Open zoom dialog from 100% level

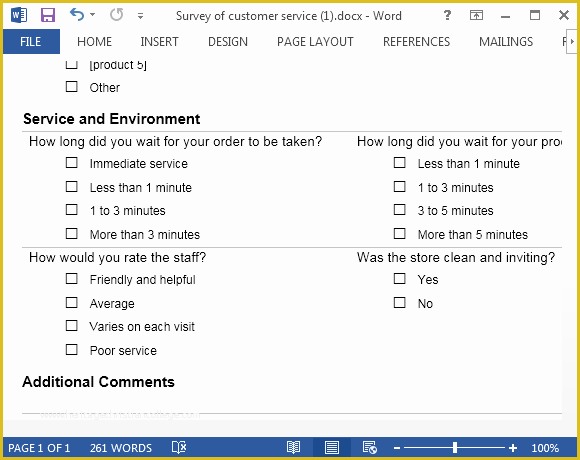point(545,448)
